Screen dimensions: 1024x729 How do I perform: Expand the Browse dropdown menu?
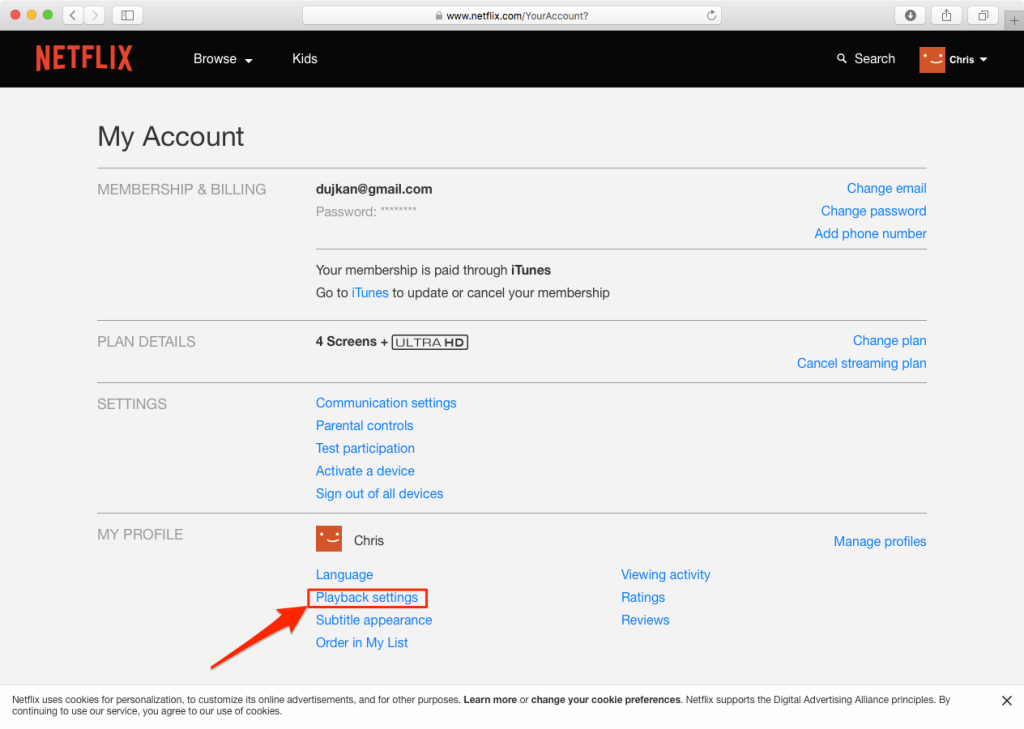(223, 59)
